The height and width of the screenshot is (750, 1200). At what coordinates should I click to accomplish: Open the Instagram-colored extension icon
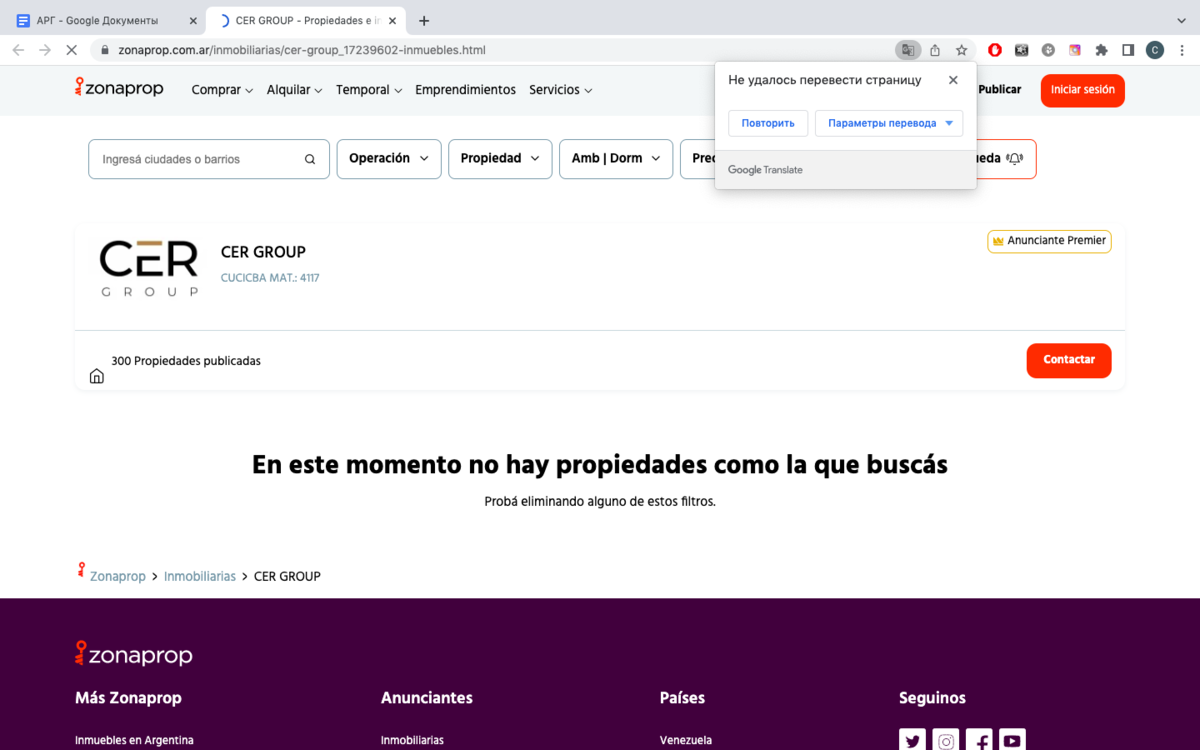(x=1075, y=50)
